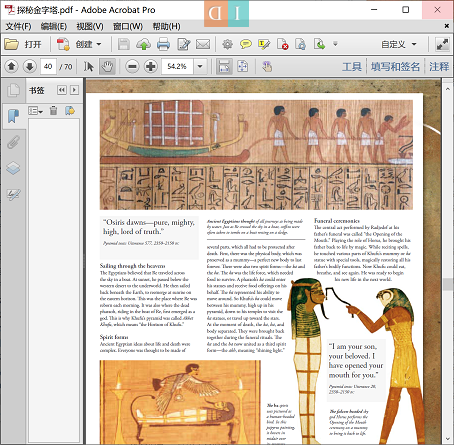Click the edit text and images icon

[184, 44]
